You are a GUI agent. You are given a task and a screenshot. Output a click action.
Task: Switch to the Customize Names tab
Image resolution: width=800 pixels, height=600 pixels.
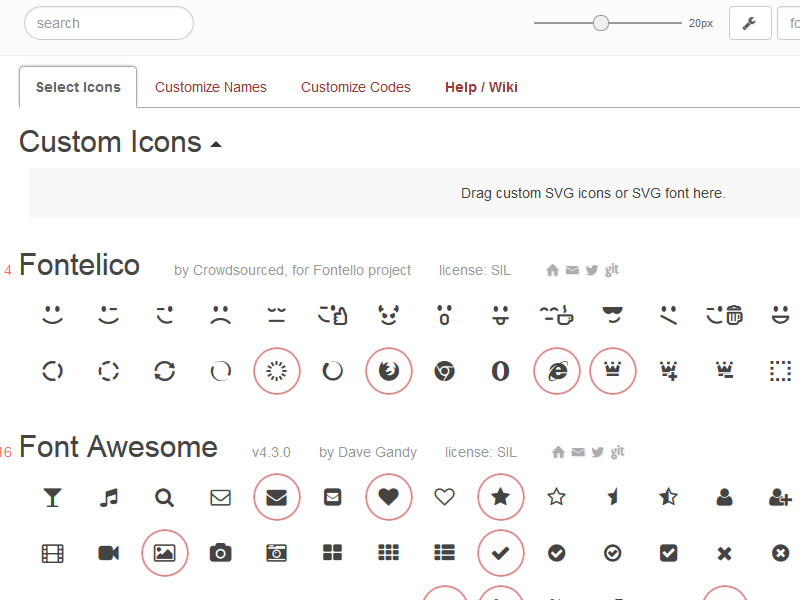pyautogui.click(x=211, y=87)
